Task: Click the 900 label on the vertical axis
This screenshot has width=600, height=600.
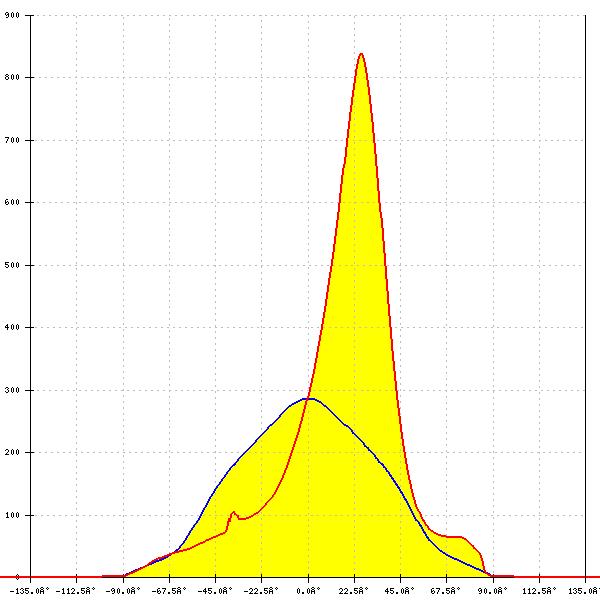Action: point(12,15)
